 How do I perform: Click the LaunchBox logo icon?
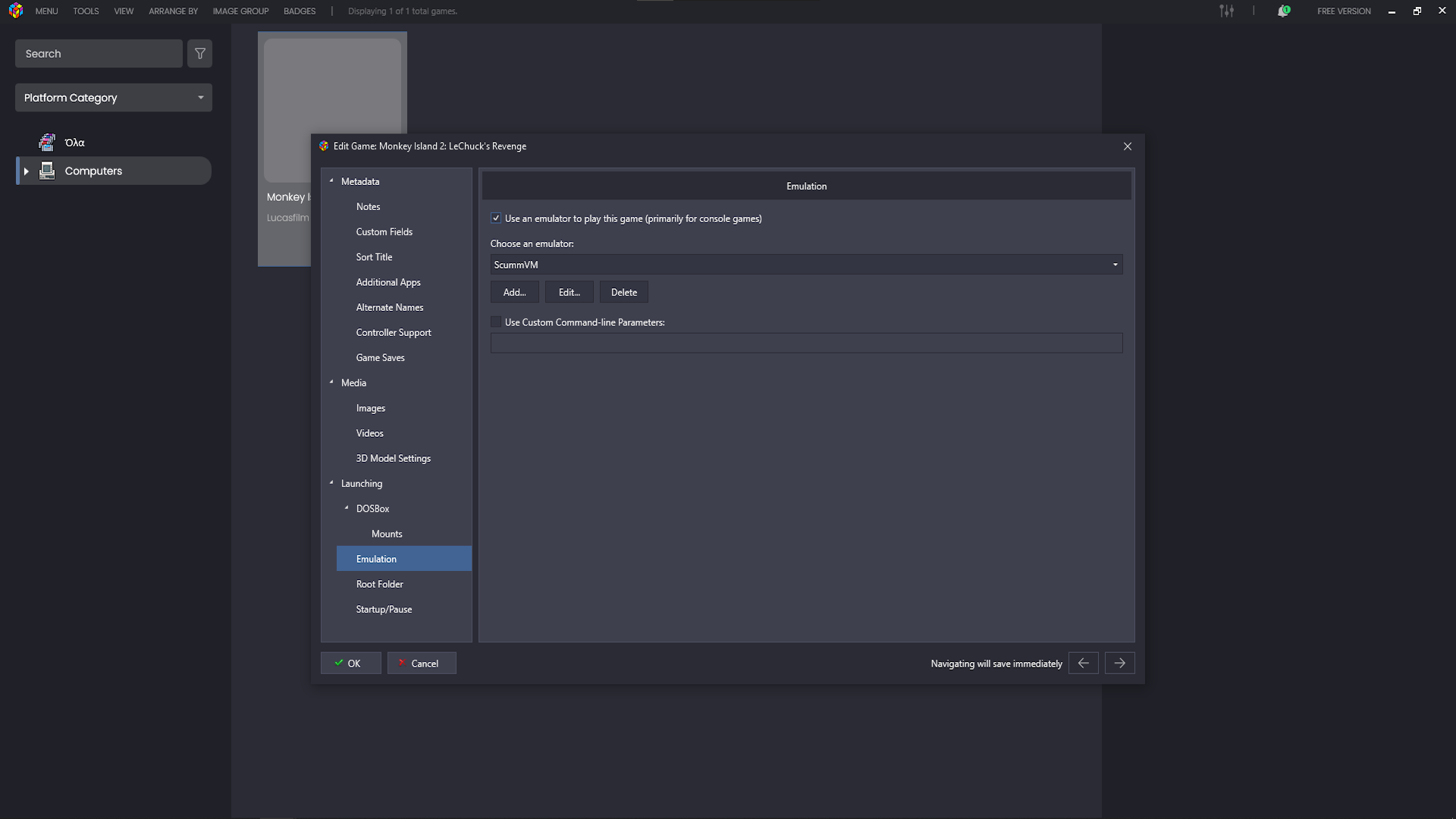pyautogui.click(x=16, y=11)
